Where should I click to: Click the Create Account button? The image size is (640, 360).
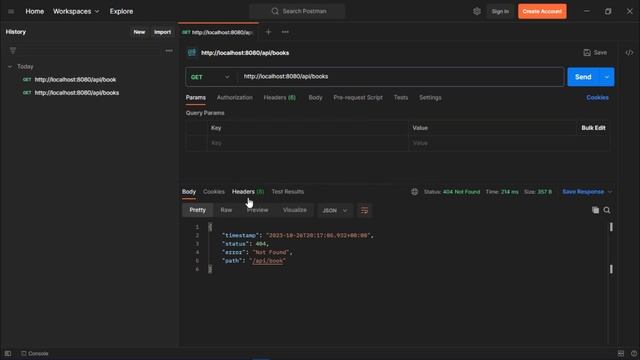coord(542,11)
